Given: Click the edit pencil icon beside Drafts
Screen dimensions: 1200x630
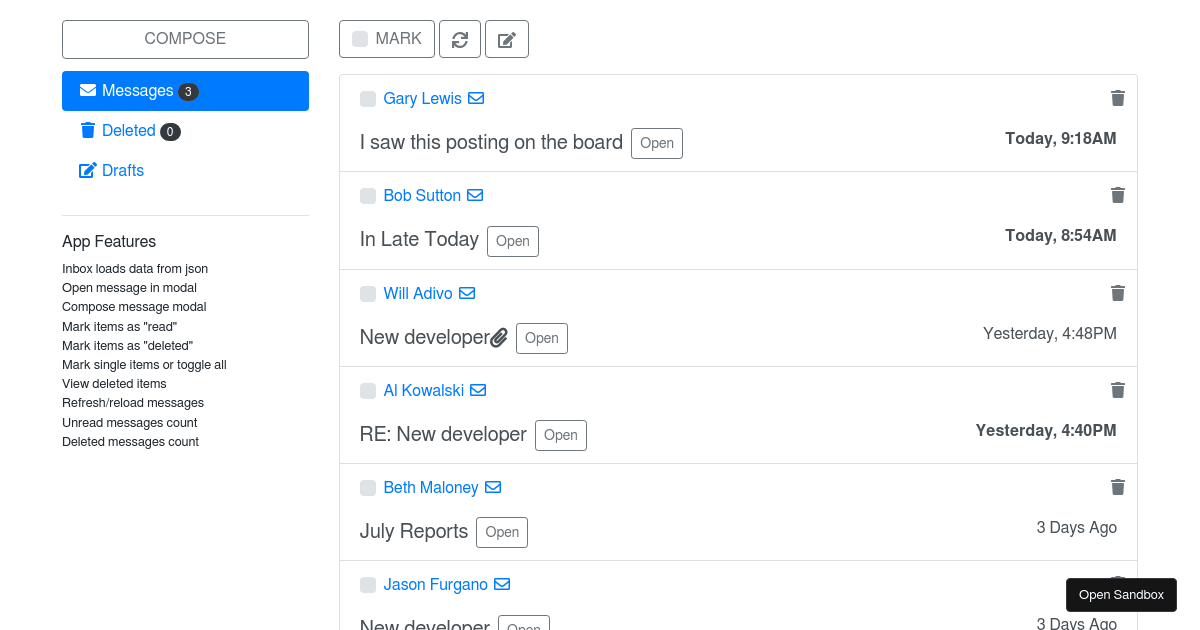Looking at the screenshot, I should tap(86, 170).
